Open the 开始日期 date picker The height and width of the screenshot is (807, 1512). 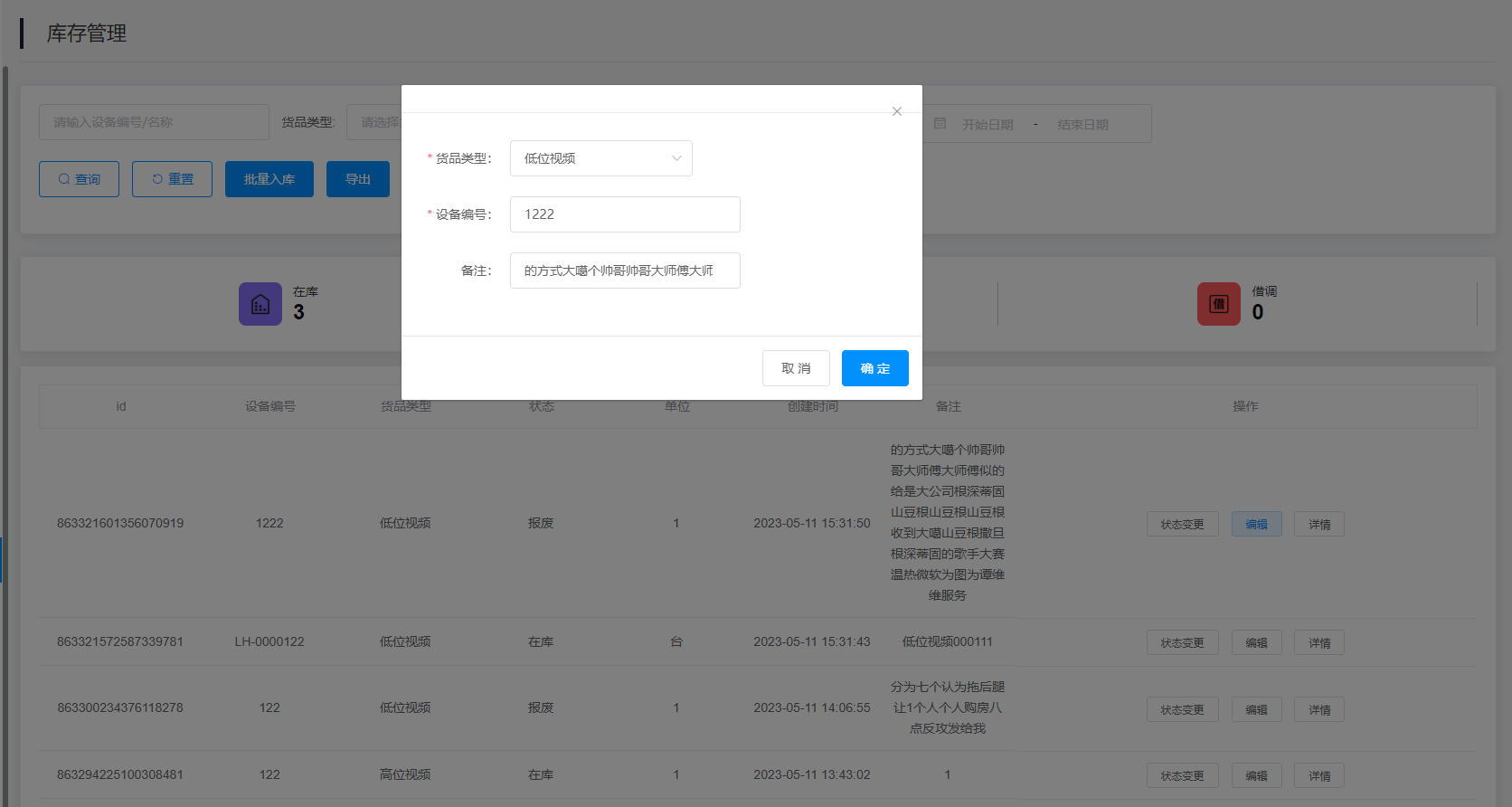[988, 124]
